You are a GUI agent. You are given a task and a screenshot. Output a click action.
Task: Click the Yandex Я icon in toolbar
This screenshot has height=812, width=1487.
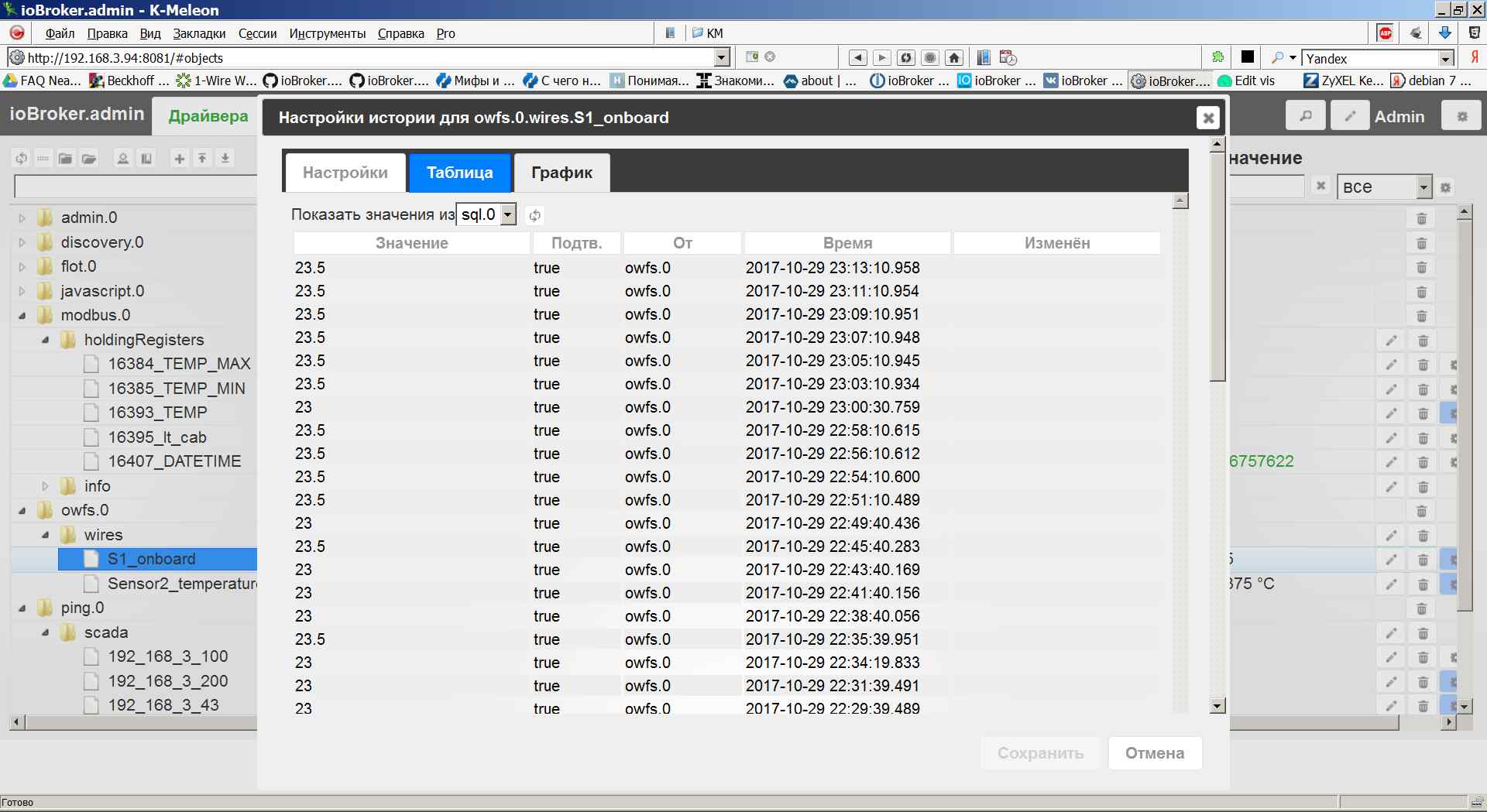point(1474,58)
